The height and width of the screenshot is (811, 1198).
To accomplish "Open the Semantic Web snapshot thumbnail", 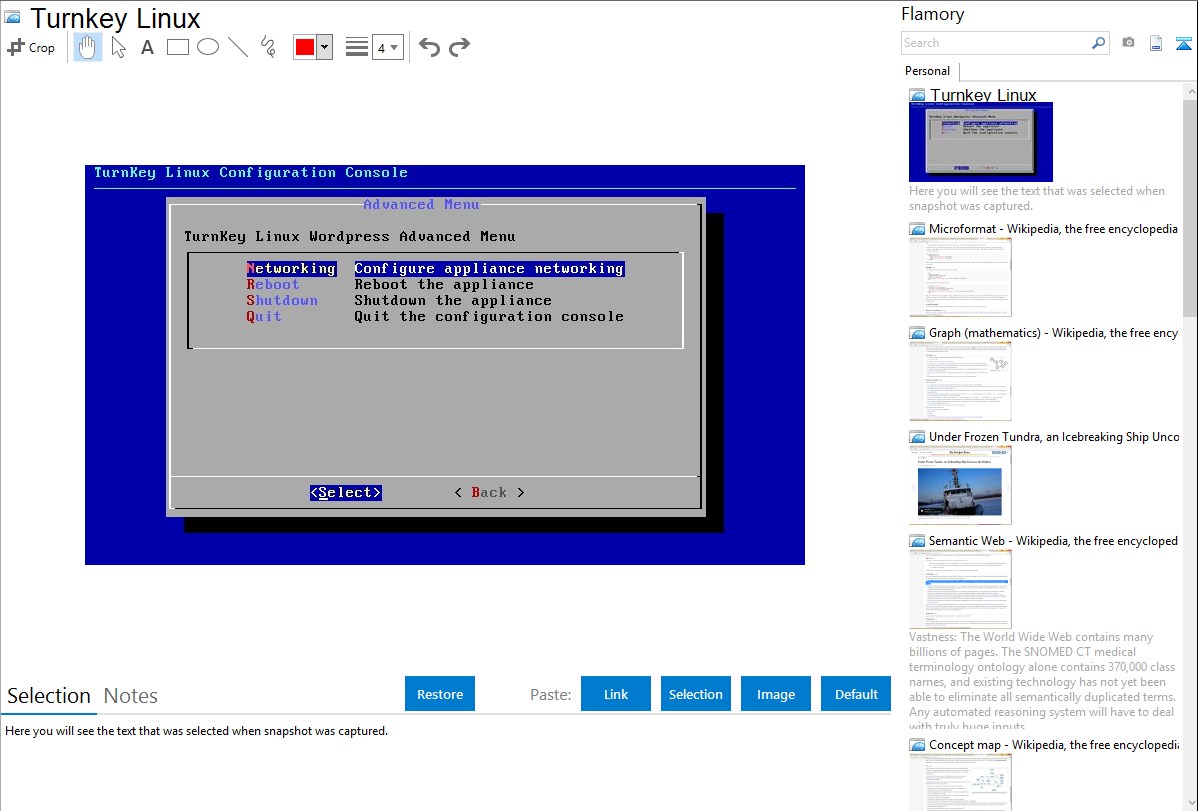I will 960,589.
